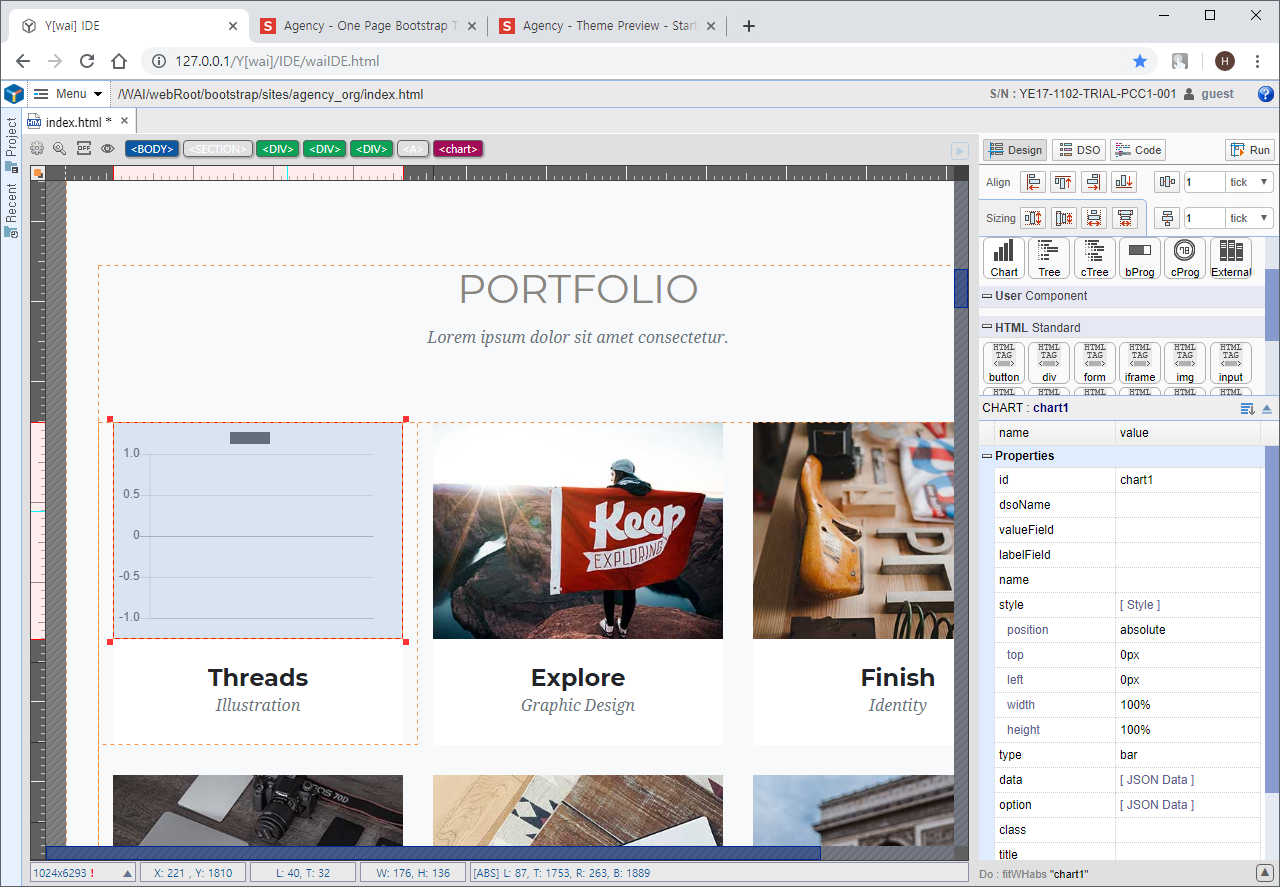
Task: Toggle the OFF switch in editor toolbar
Action: point(84,149)
